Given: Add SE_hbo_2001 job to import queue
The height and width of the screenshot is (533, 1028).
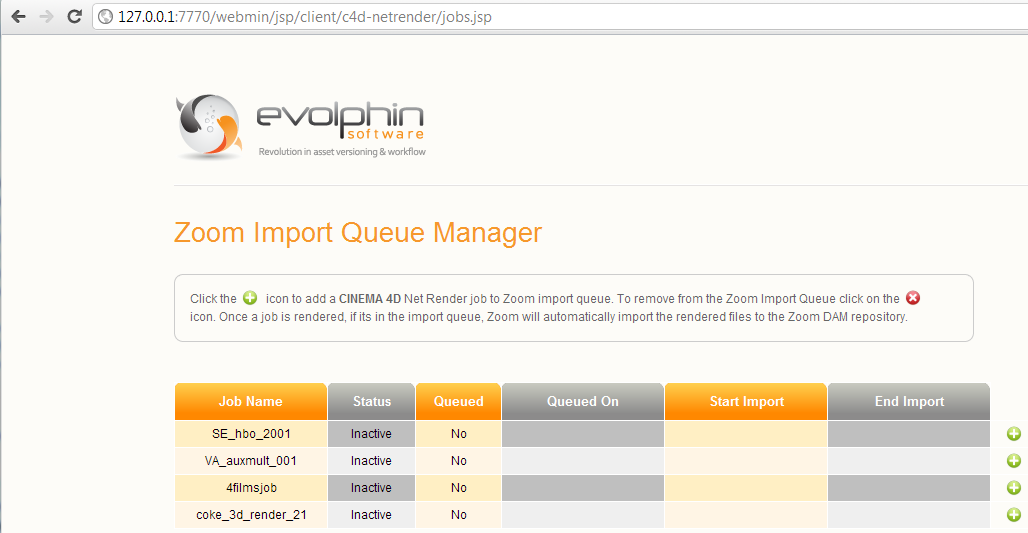Looking at the screenshot, I should (1014, 434).
